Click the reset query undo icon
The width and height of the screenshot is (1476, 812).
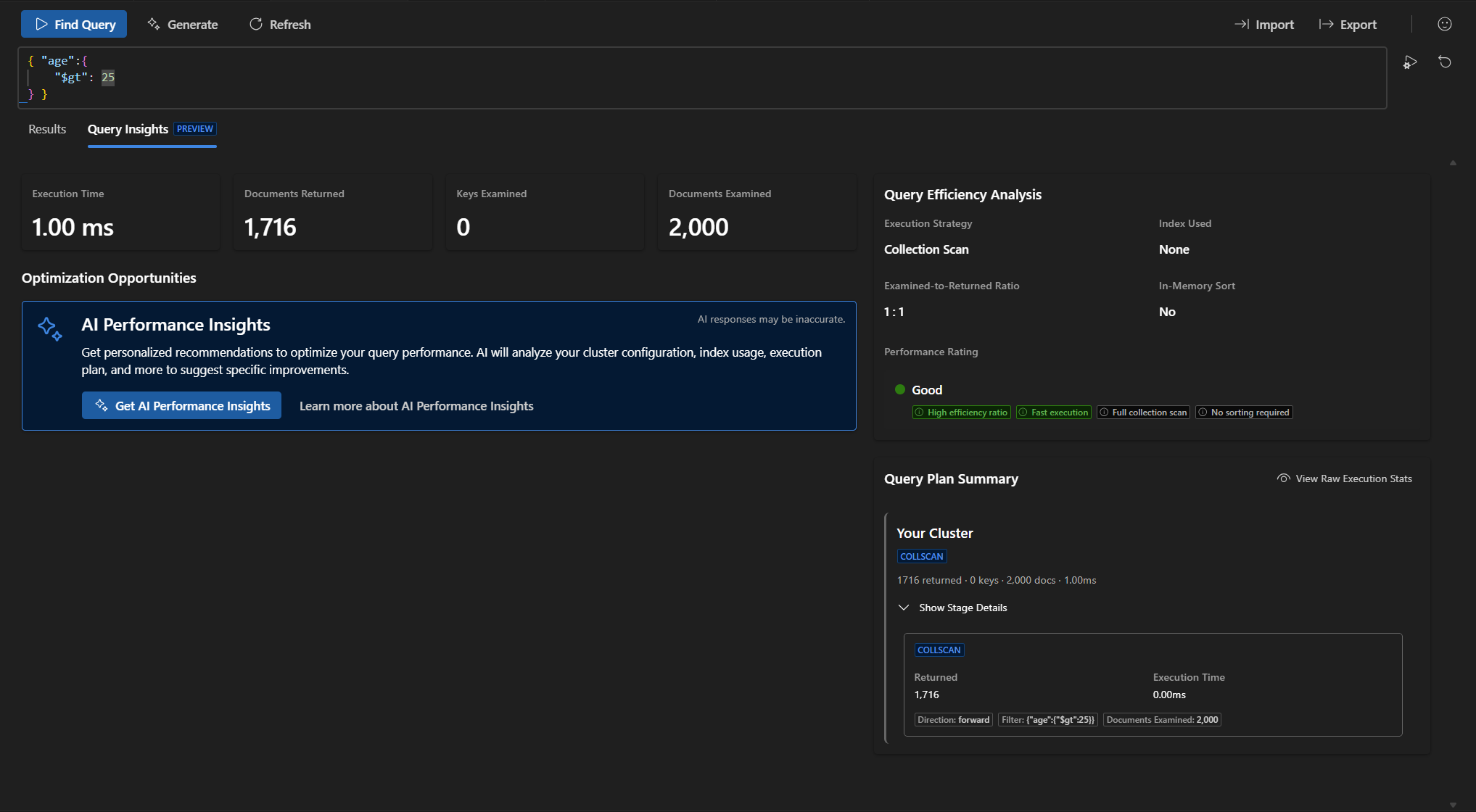pyautogui.click(x=1444, y=62)
